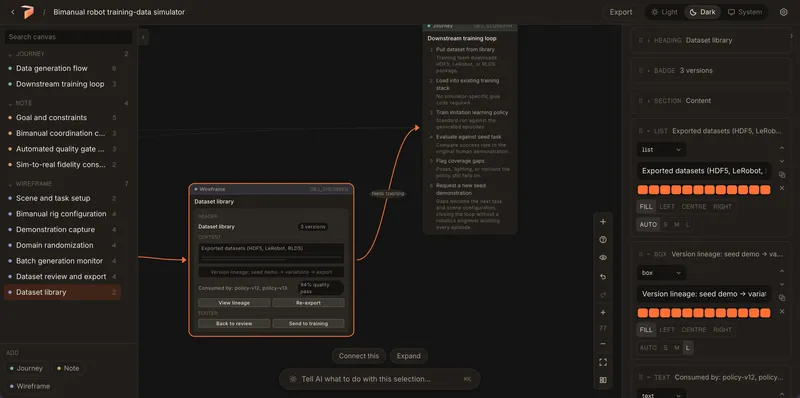Collapse the right inspector panel chevron
Image resolution: width=800 pixels, height=398 pixels.
click(x=791, y=37)
